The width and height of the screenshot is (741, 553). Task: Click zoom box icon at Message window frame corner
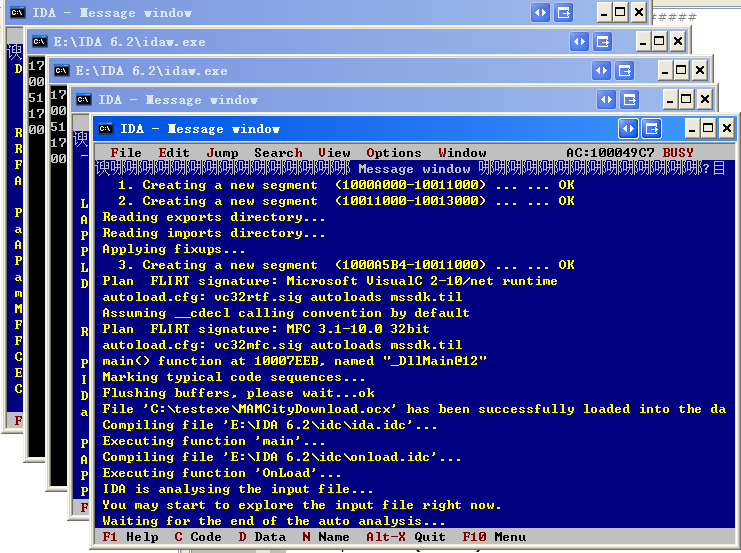click(x=719, y=168)
